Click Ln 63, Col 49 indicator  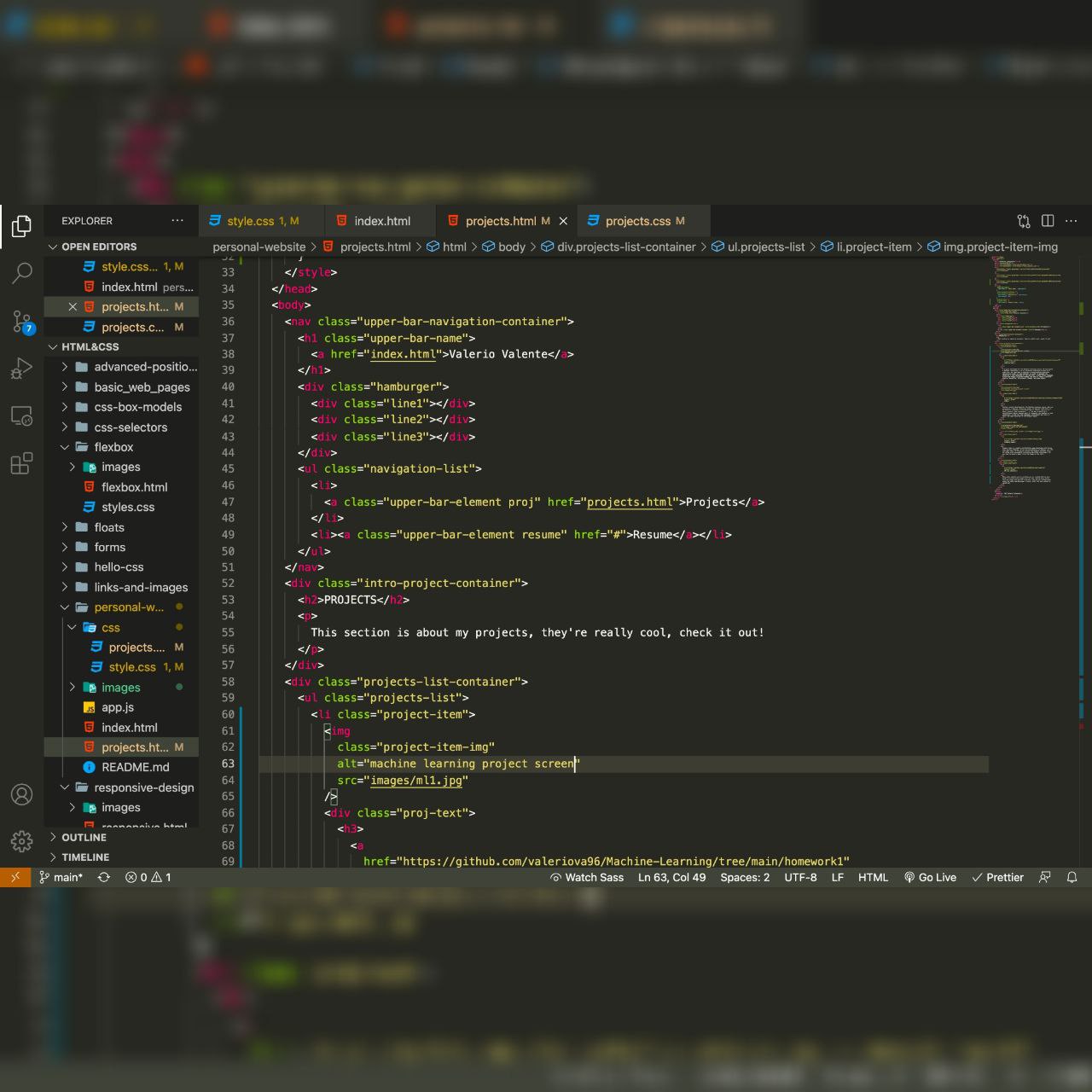tap(672, 877)
